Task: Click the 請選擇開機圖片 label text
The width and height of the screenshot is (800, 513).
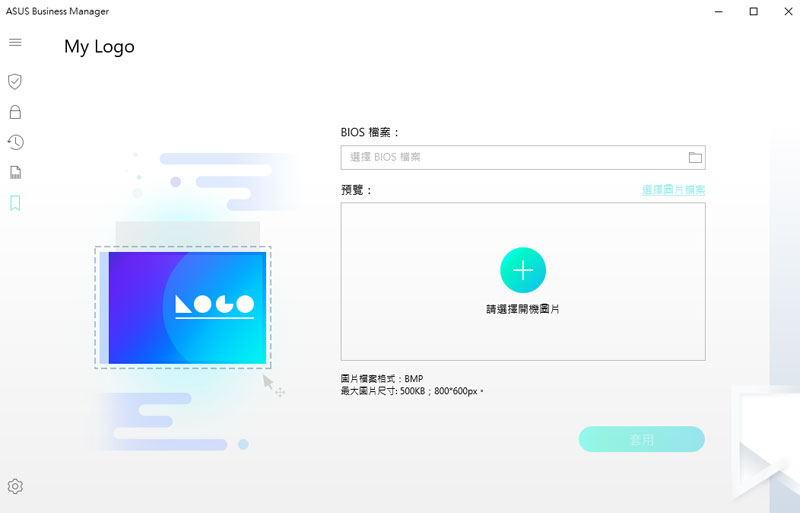Action: 523,309
